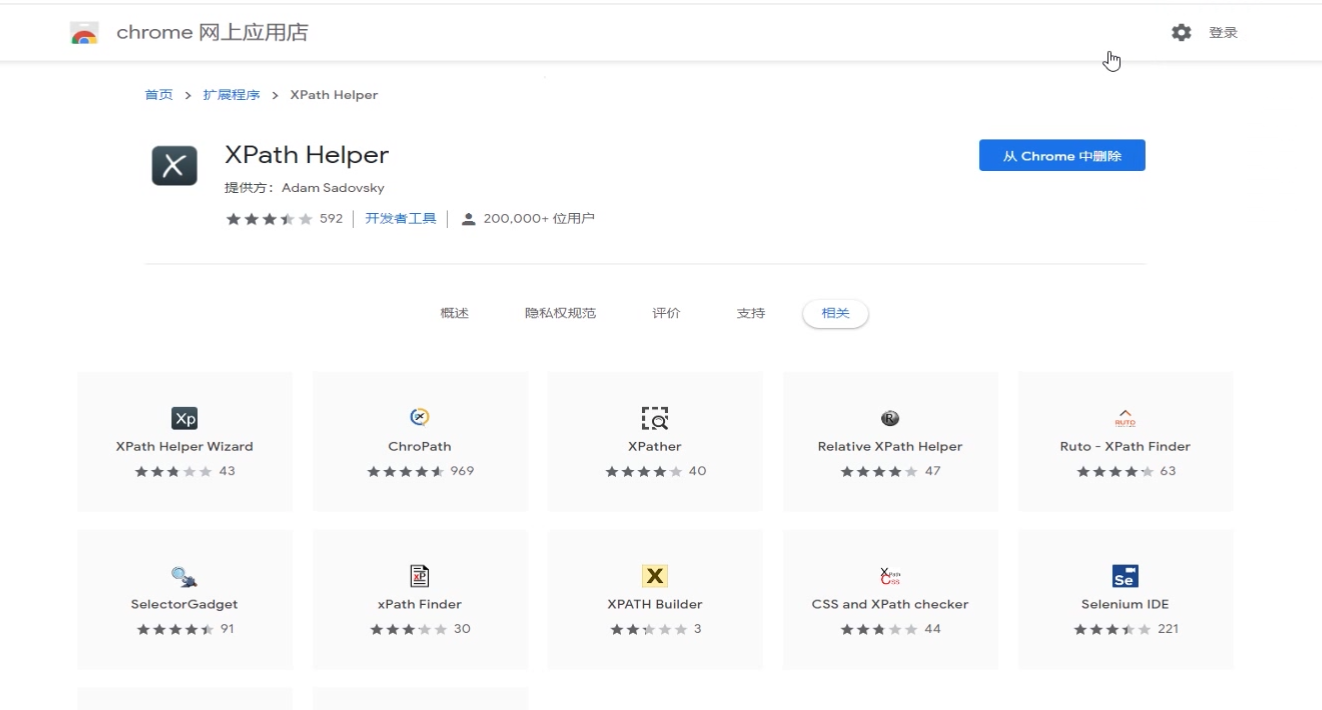
Task: Click the Relative XPath Helper icon
Action: (889, 418)
